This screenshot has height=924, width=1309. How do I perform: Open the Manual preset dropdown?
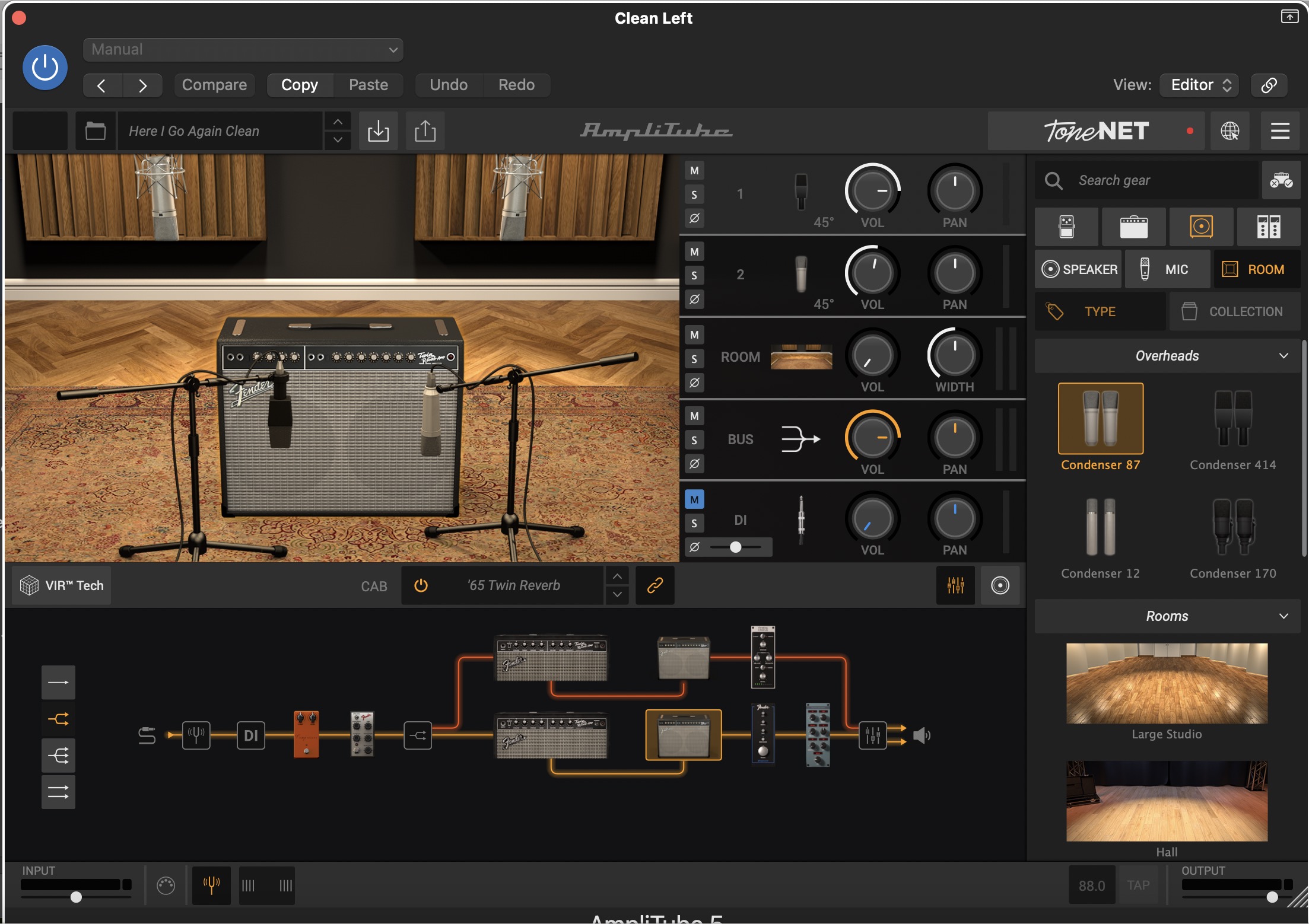pyautogui.click(x=243, y=50)
